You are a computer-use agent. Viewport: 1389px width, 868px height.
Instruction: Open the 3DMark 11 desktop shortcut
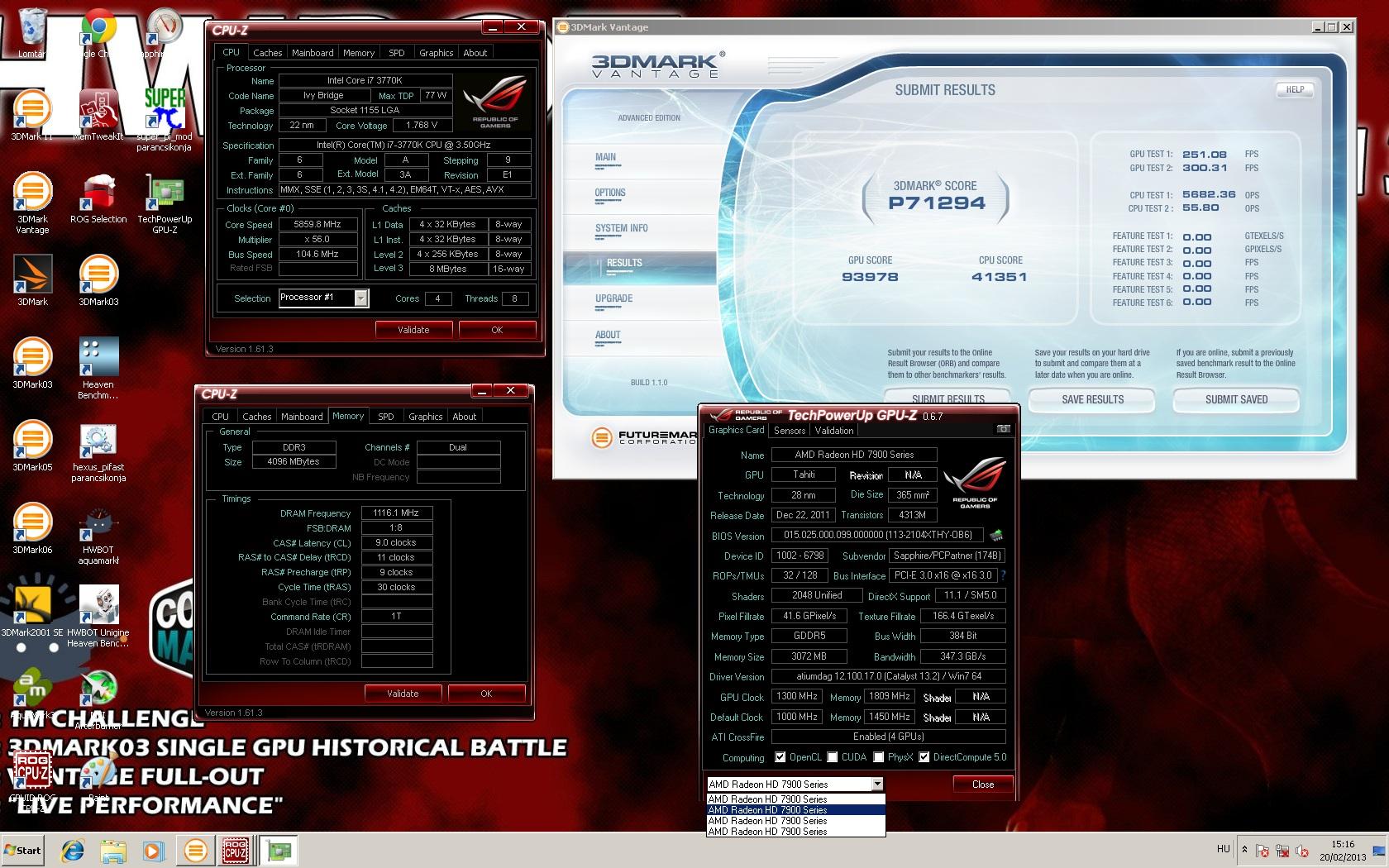click(x=32, y=114)
